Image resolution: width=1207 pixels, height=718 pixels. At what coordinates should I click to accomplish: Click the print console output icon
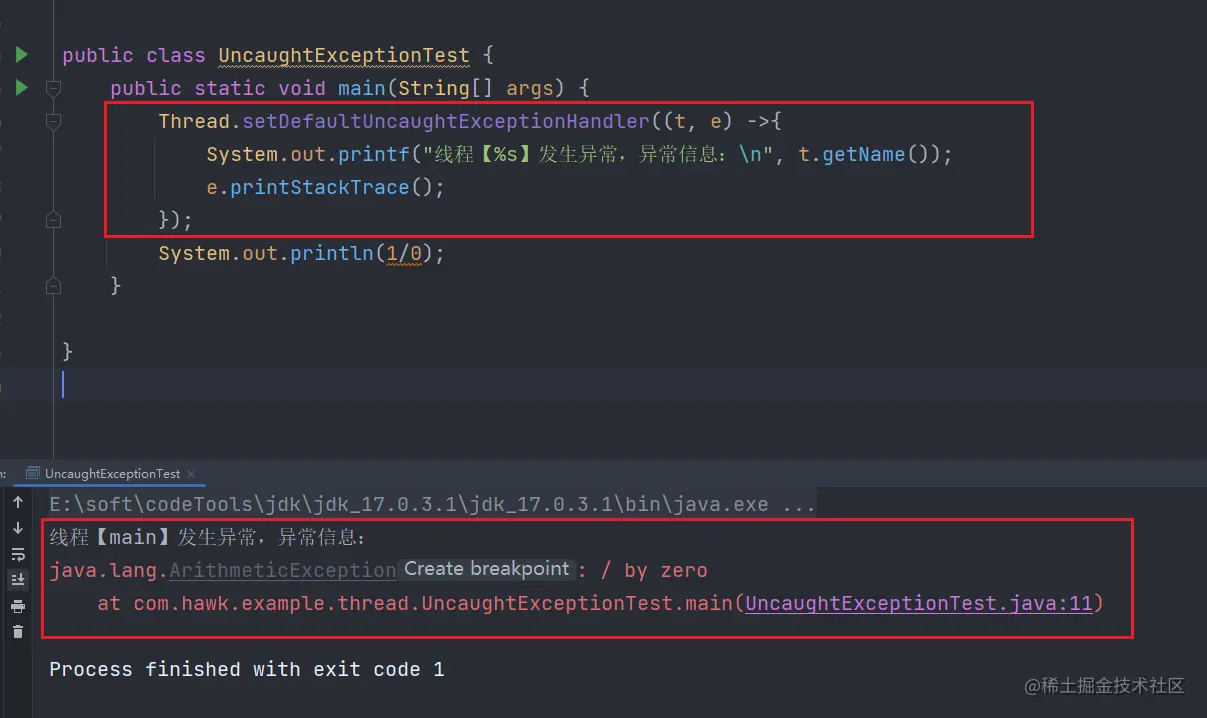point(17,606)
